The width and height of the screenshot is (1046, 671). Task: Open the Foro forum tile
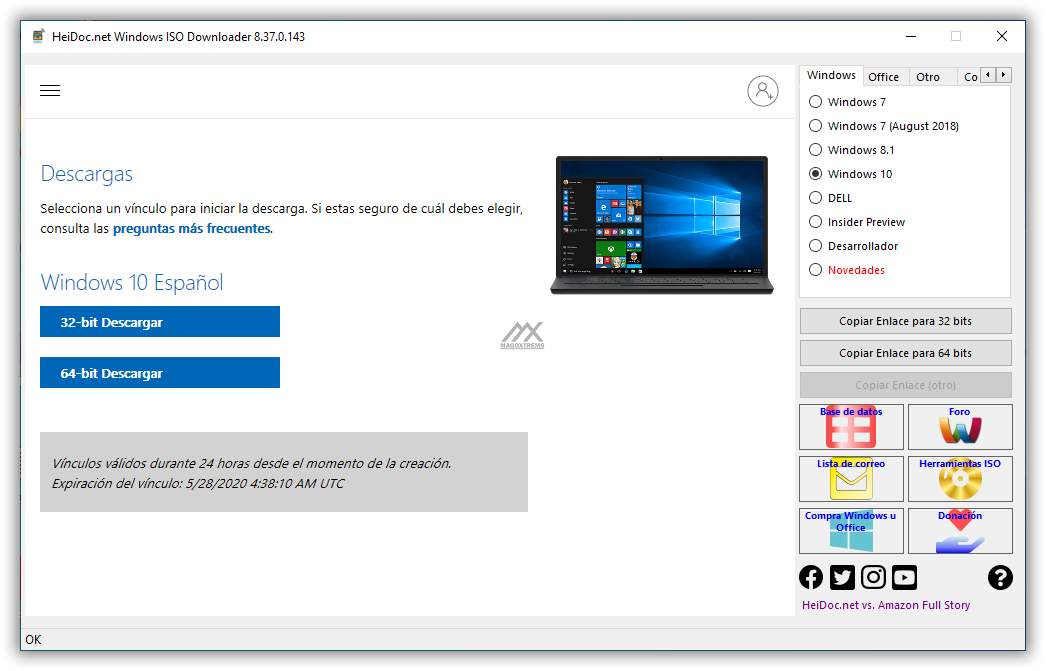tap(960, 427)
